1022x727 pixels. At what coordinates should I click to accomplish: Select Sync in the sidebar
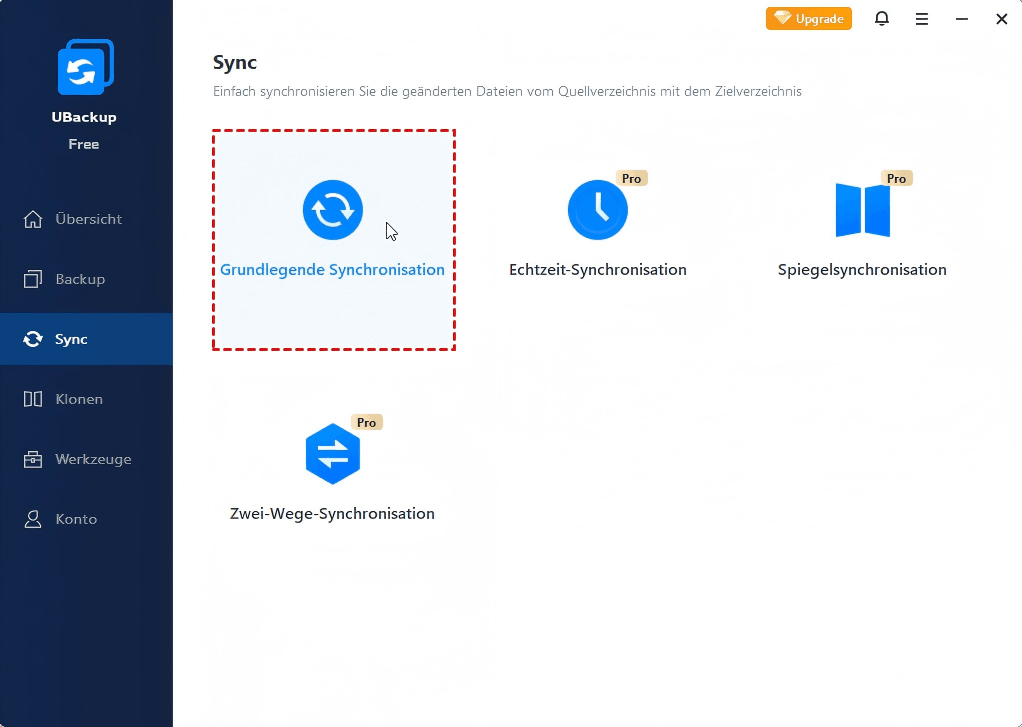tap(71, 339)
